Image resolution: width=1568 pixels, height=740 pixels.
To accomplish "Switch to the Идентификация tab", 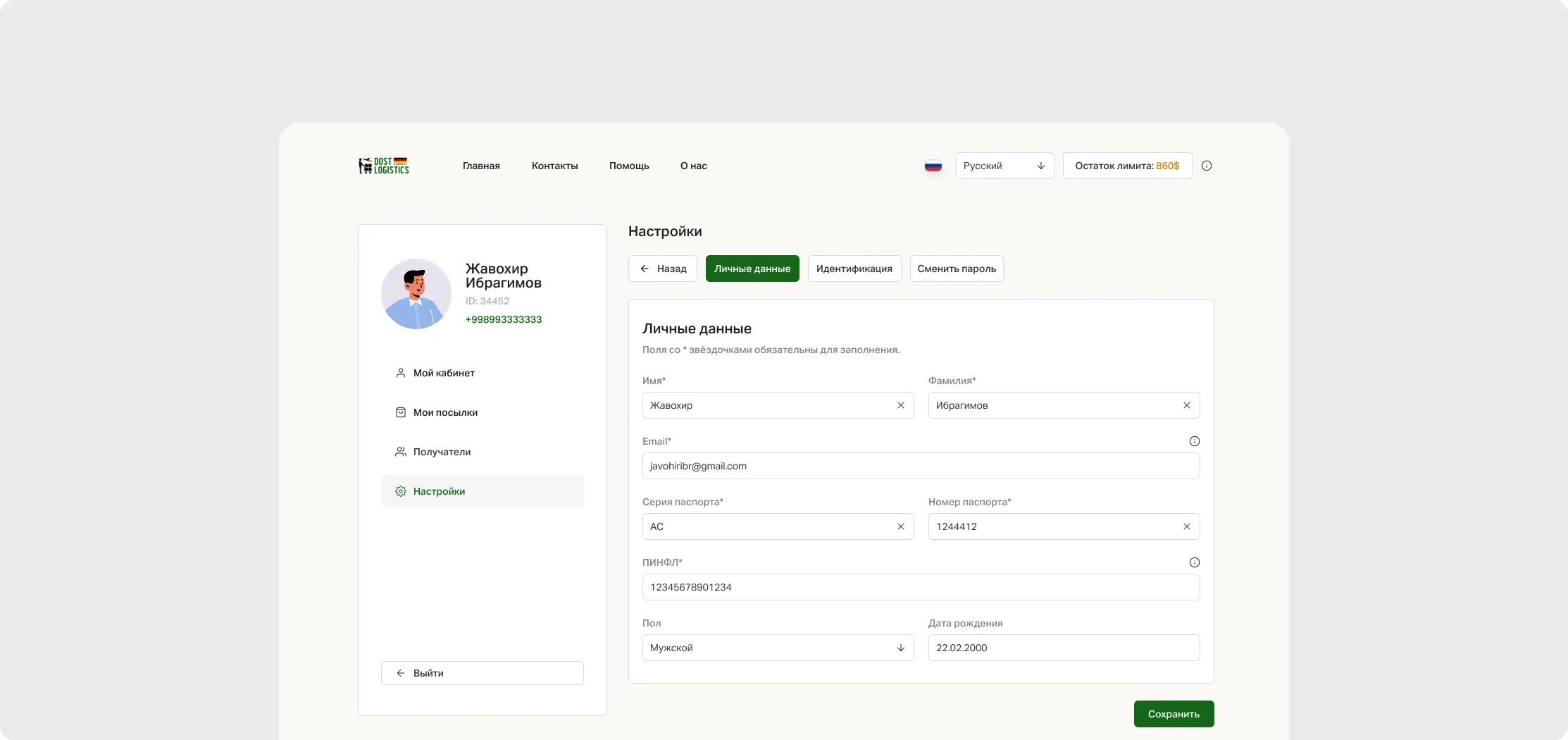I will point(854,269).
